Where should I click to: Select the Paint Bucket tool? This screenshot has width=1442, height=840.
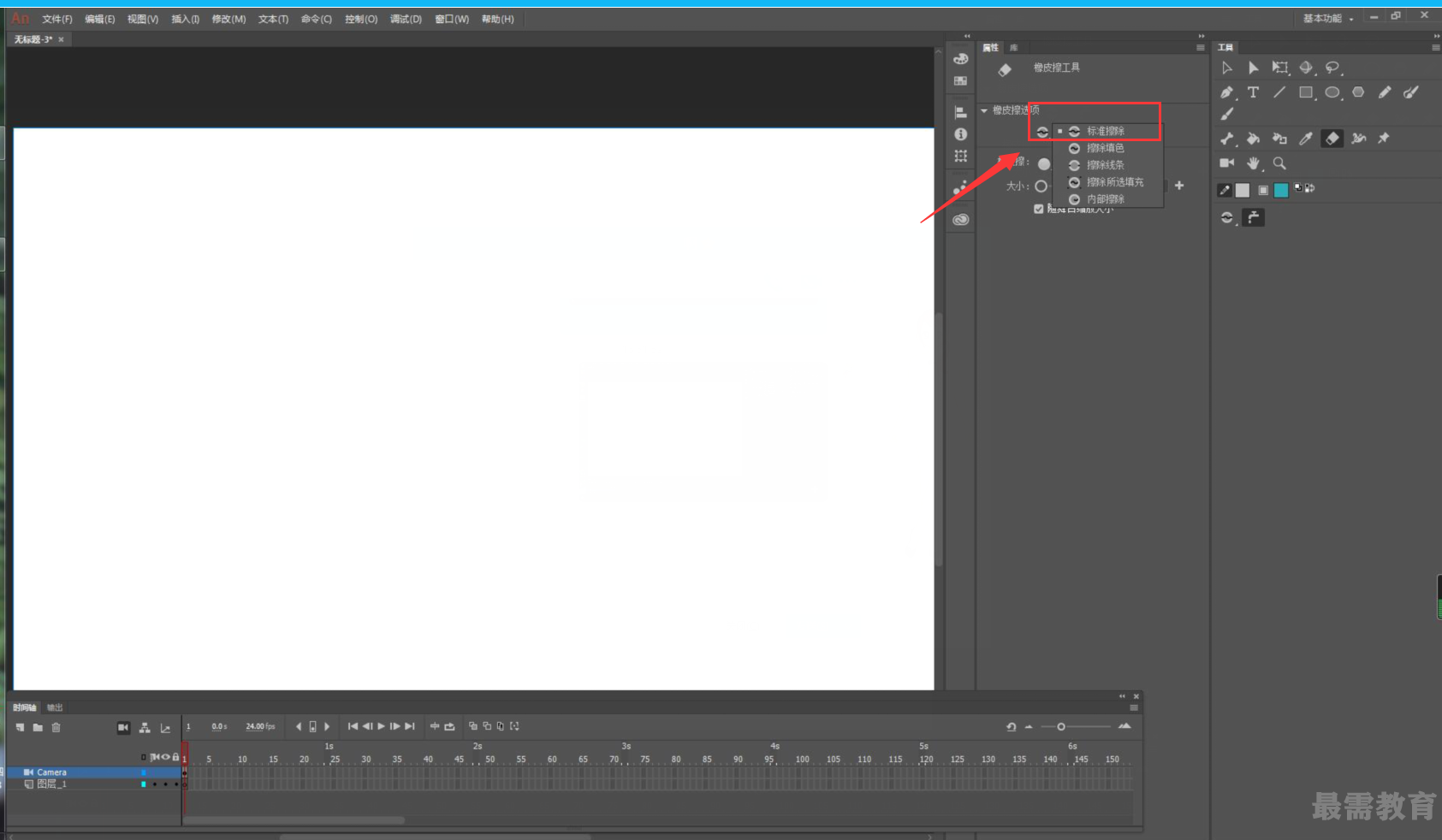(x=1253, y=139)
